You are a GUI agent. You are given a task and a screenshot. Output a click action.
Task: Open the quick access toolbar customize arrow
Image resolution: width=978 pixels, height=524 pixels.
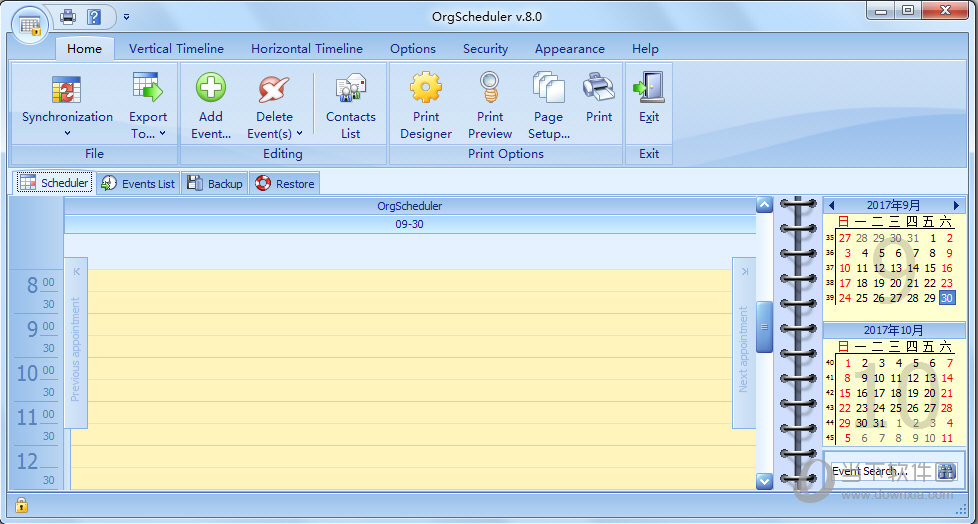(127, 17)
